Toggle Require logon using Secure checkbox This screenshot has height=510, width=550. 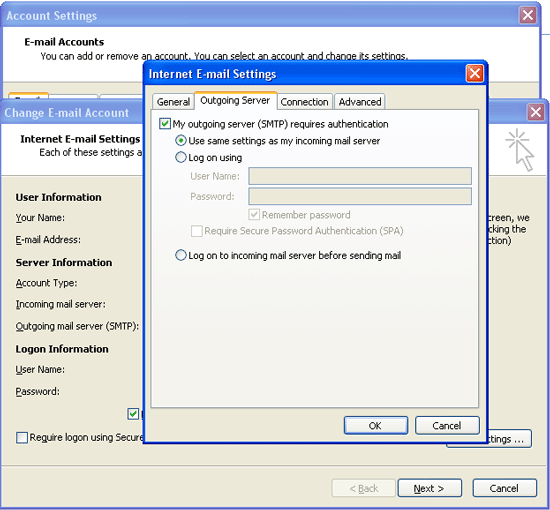(22, 437)
